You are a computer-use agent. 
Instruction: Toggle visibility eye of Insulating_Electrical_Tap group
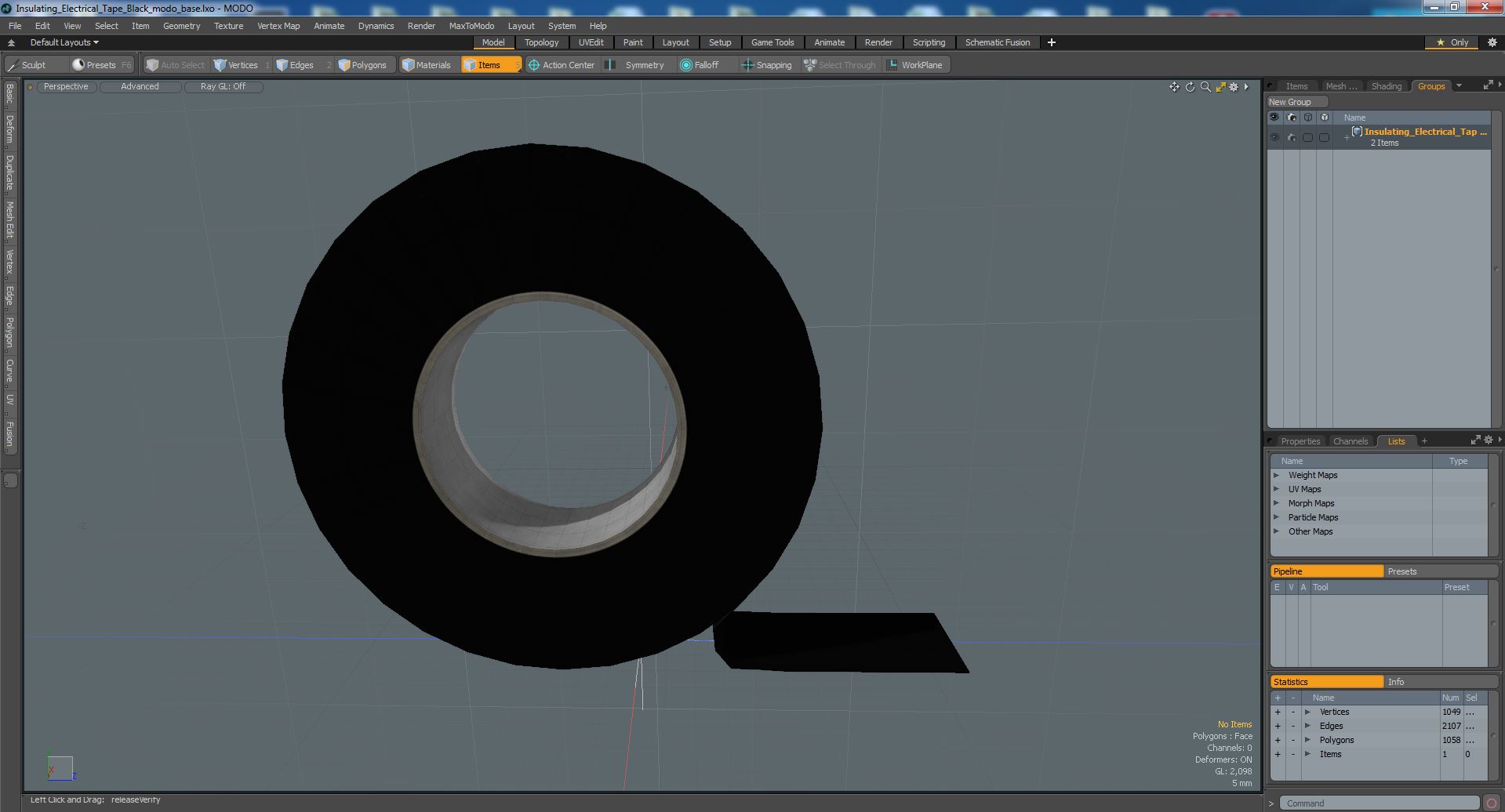click(1274, 137)
